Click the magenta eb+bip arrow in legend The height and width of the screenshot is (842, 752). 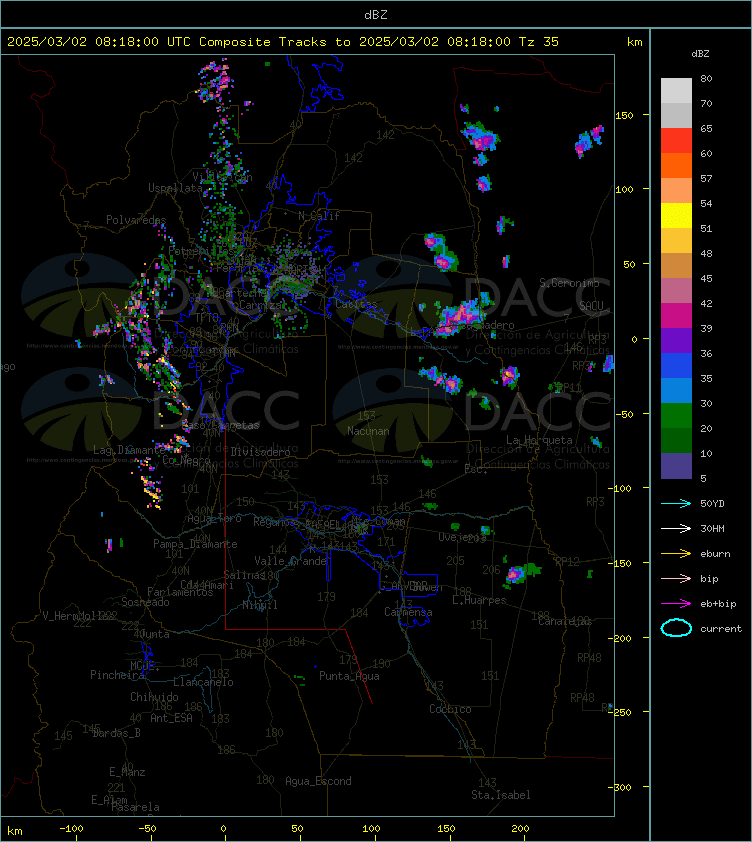coord(676,604)
